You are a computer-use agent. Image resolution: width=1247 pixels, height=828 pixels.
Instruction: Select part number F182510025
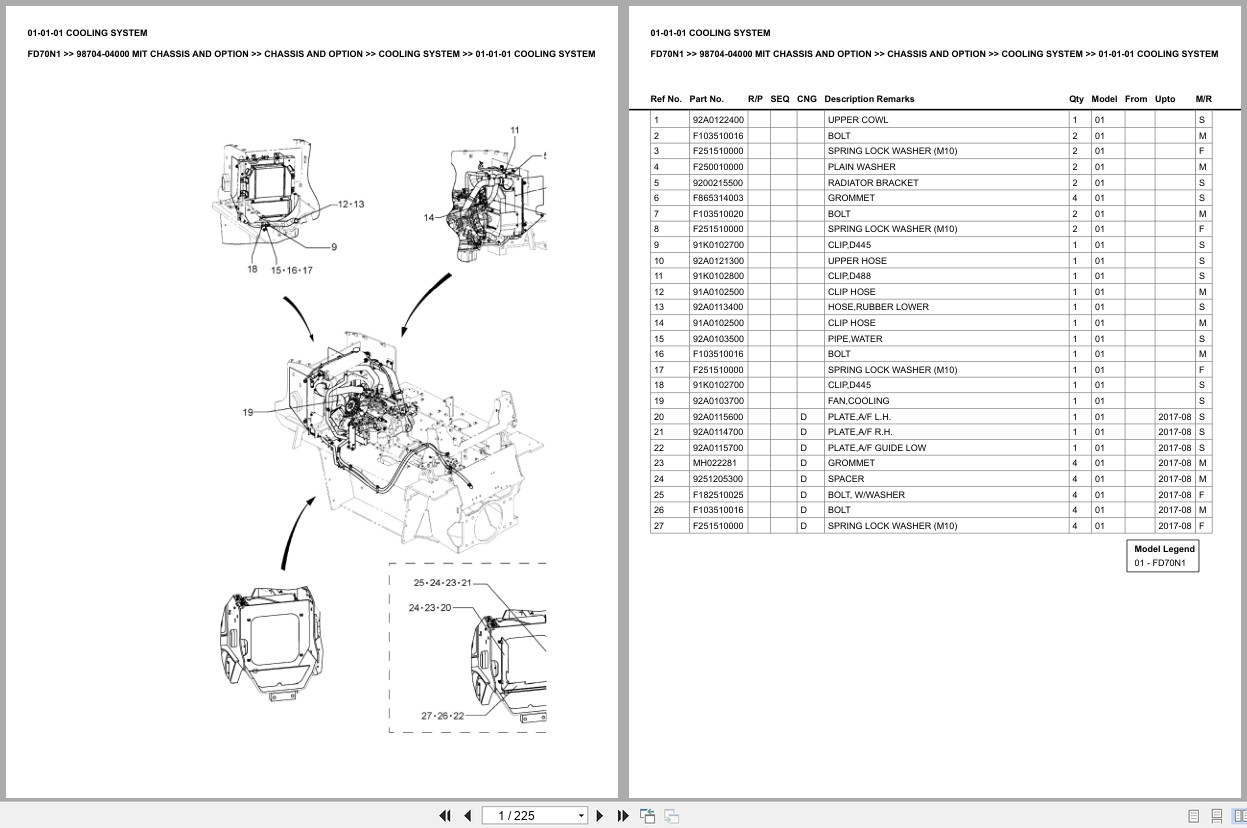pyautogui.click(x=718, y=495)
